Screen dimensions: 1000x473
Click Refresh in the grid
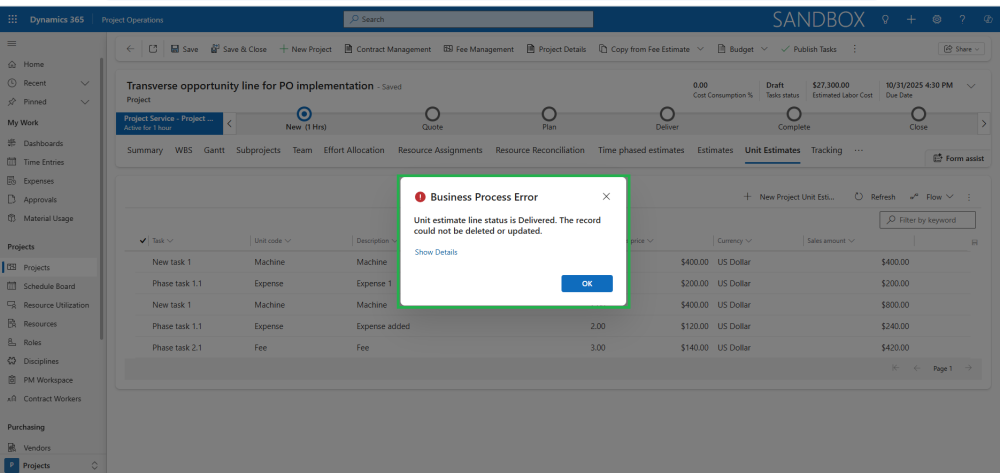tap(875, 197)
